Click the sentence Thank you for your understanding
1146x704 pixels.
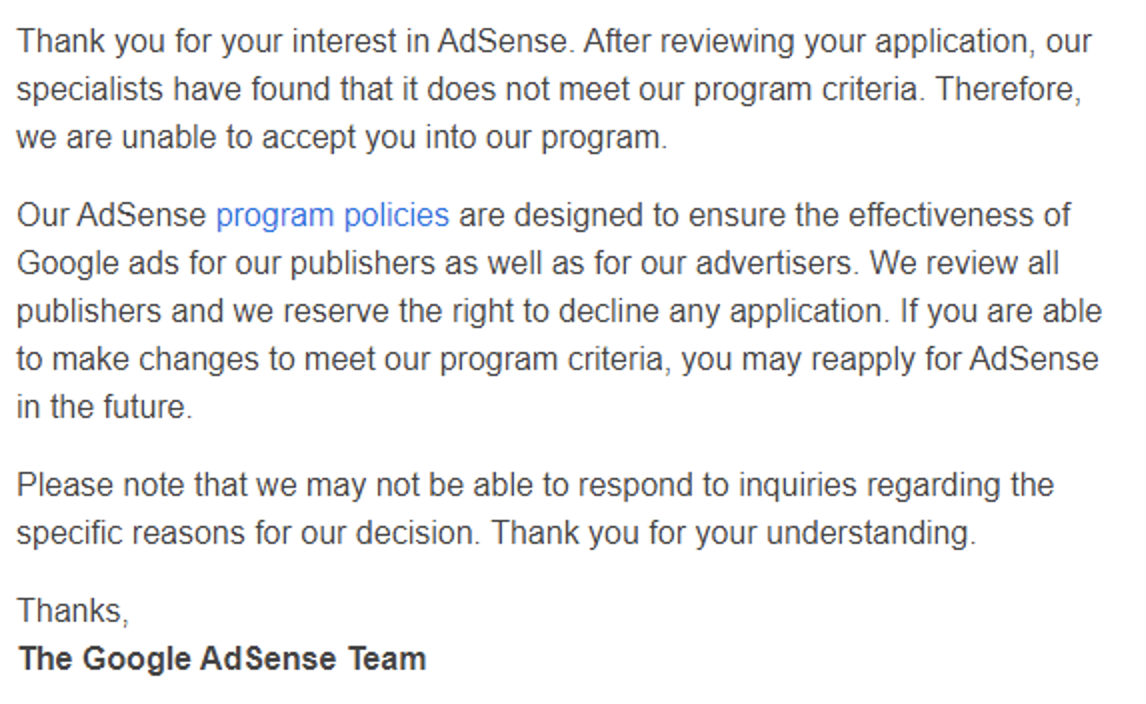point(733,533)
